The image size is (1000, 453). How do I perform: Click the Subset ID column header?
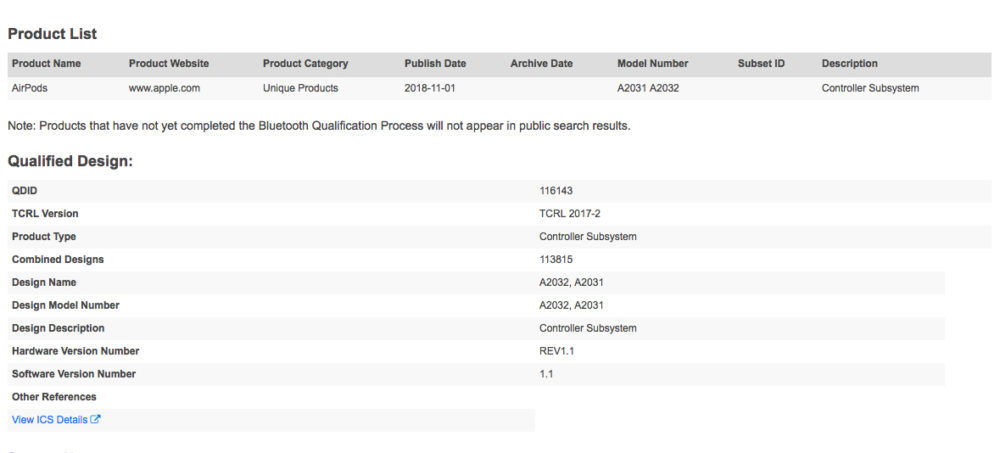(x=761, y=64)
